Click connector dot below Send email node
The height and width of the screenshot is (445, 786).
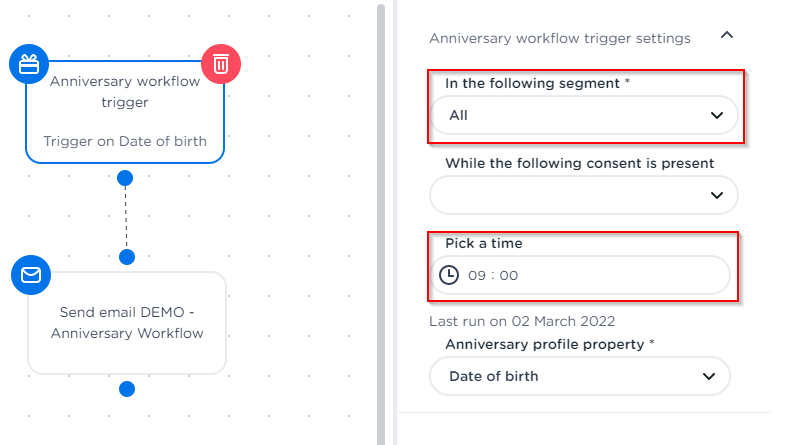126,388
